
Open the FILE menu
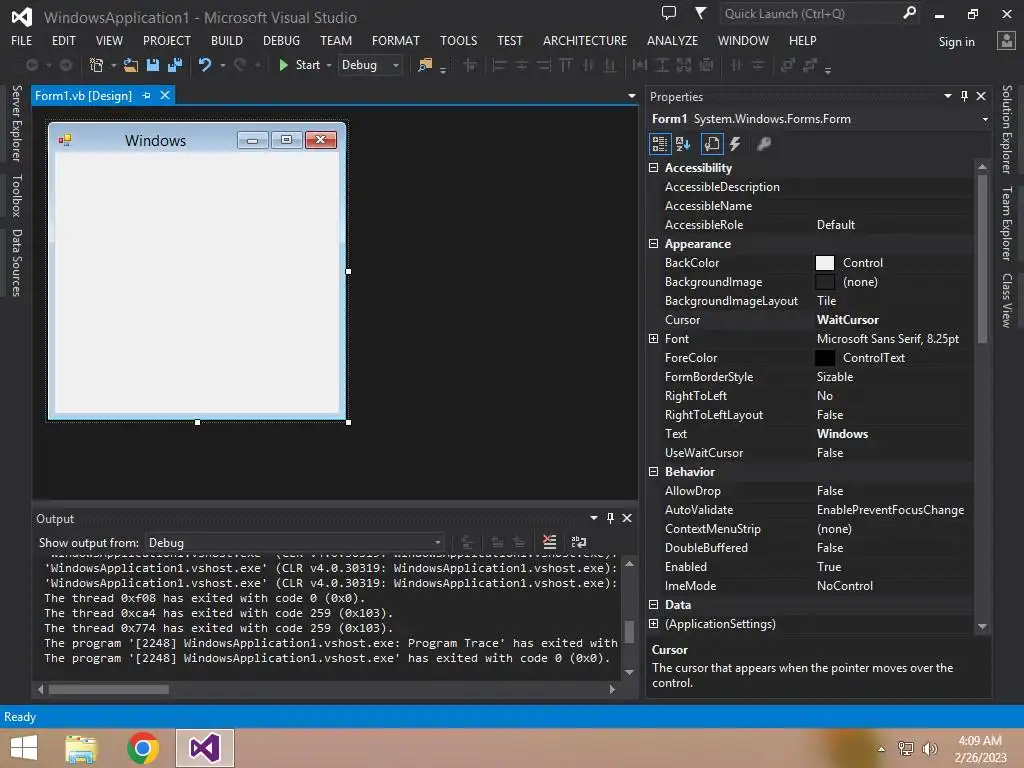[x=22, y=40]
